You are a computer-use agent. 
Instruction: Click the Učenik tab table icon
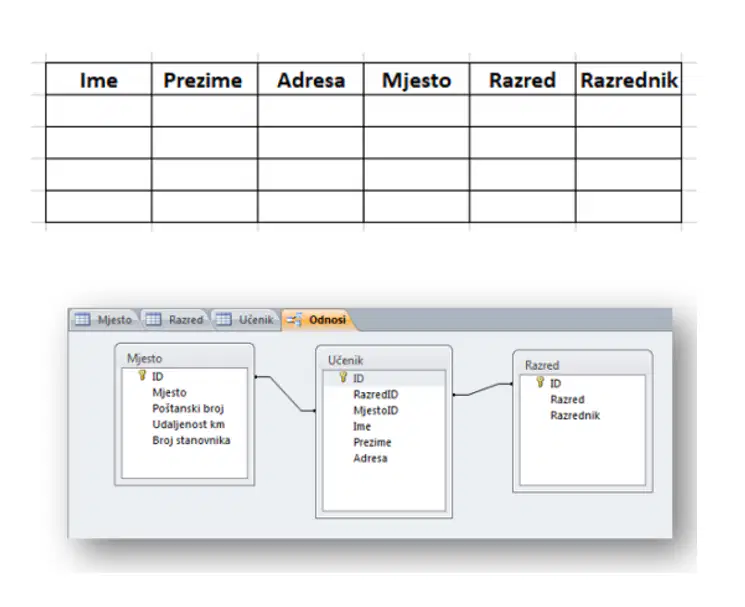[x=224, y=320]
